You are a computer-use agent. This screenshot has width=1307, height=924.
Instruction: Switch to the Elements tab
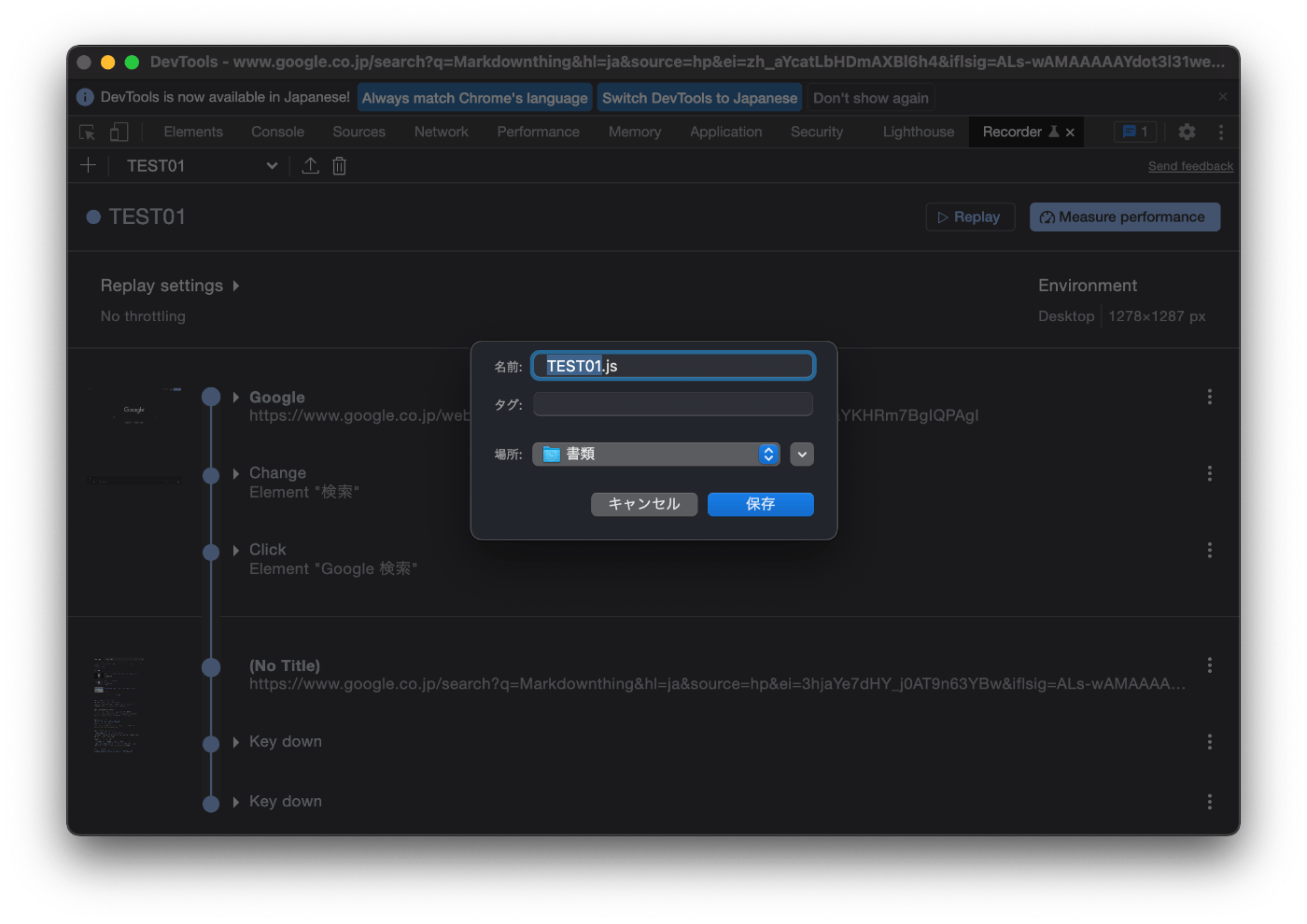click(x=193, y=132)
